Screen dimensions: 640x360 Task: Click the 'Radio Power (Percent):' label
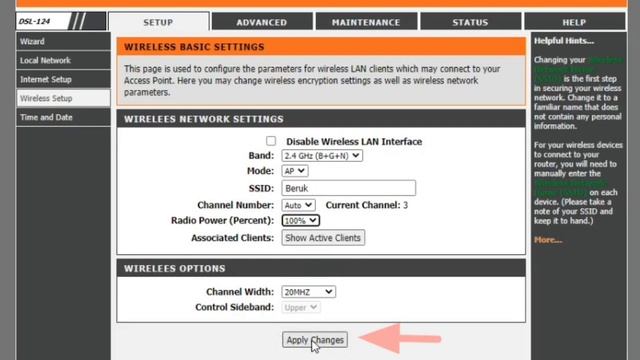(x=222, y=220)
